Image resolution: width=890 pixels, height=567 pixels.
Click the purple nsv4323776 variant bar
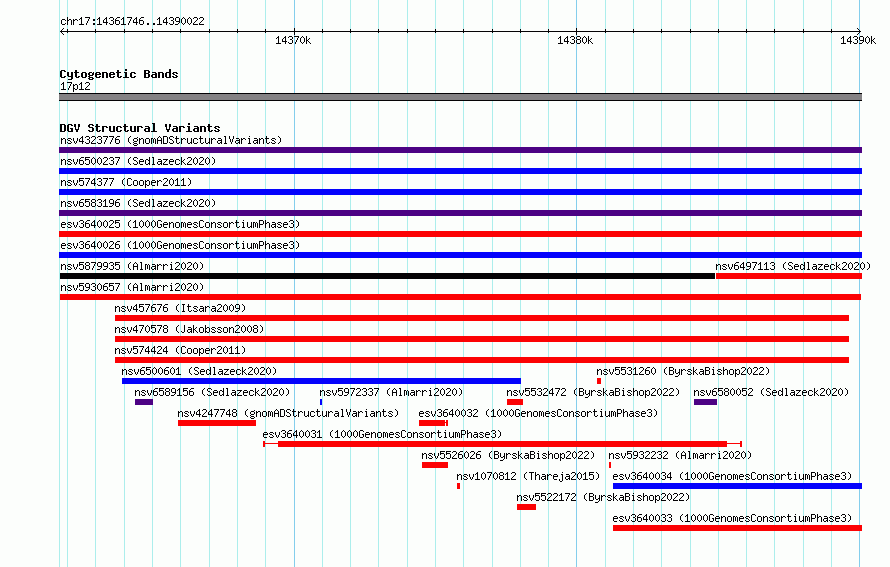pyautogui.click(x=460, y=150)
